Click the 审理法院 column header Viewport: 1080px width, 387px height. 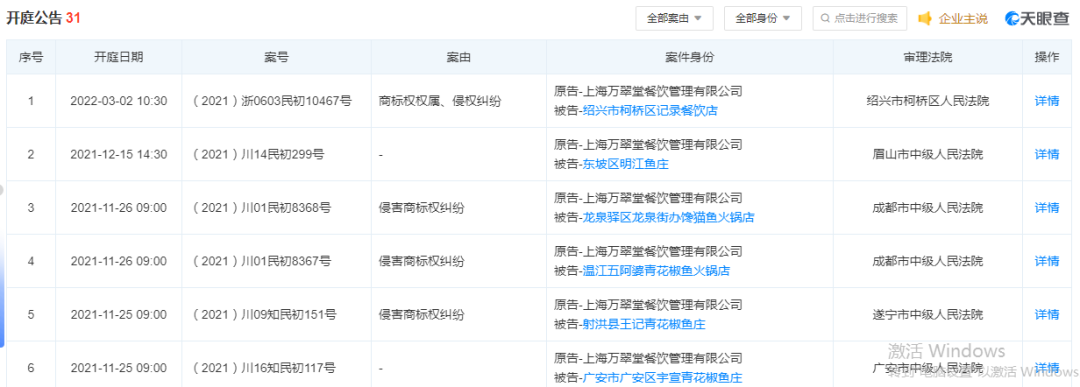click(928, 58)
